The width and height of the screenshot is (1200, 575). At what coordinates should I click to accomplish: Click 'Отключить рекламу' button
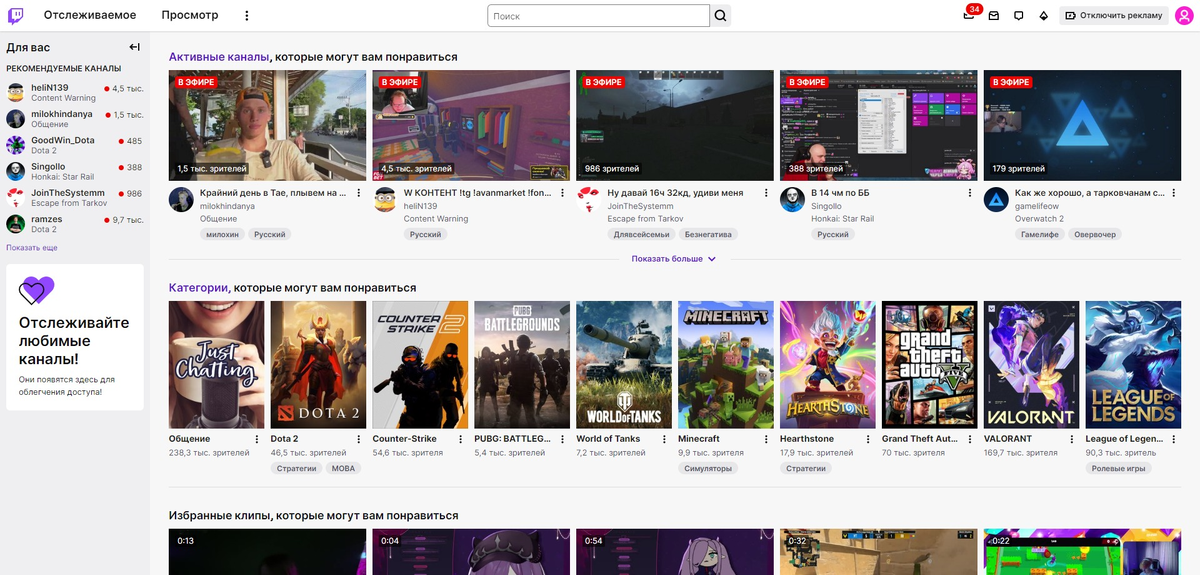click(1114, 16)
